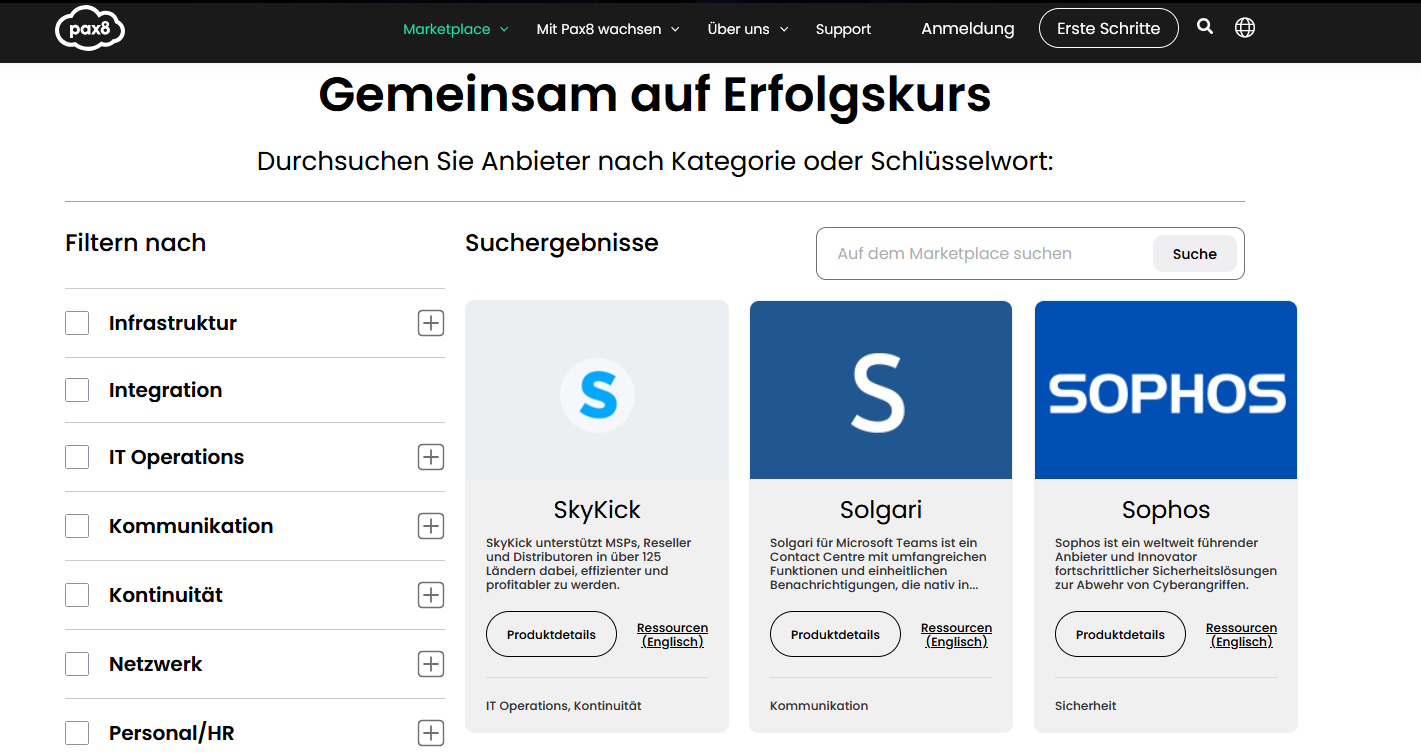Click the Suche search button
Image resolution: width=1421 pixels, height=753 pixels.
(1194, 254)
